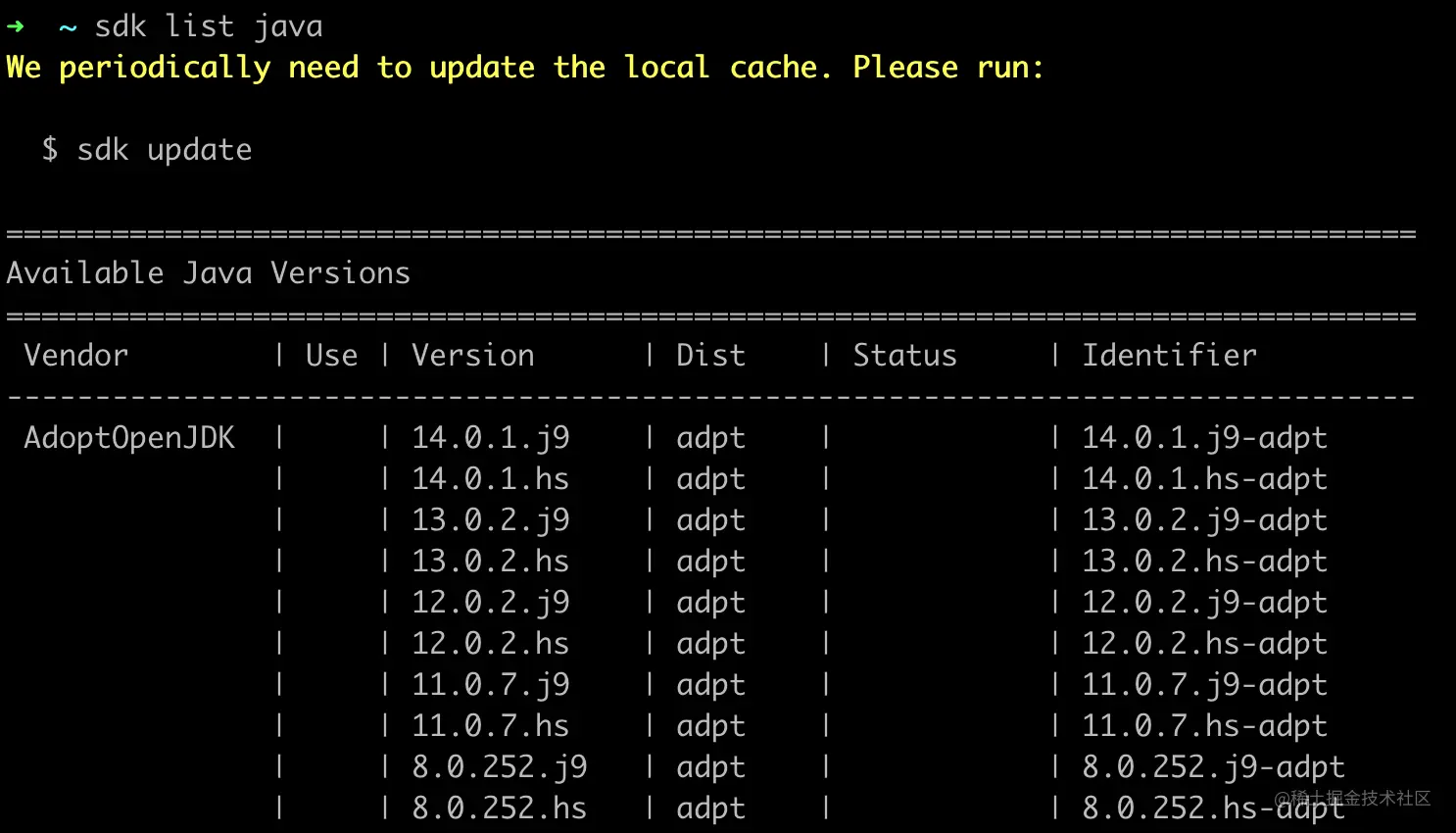This screenshot has width=1456, height=833.
Task: Click identifier '12.0.2.j9-adpt'
Action: 1205,602
